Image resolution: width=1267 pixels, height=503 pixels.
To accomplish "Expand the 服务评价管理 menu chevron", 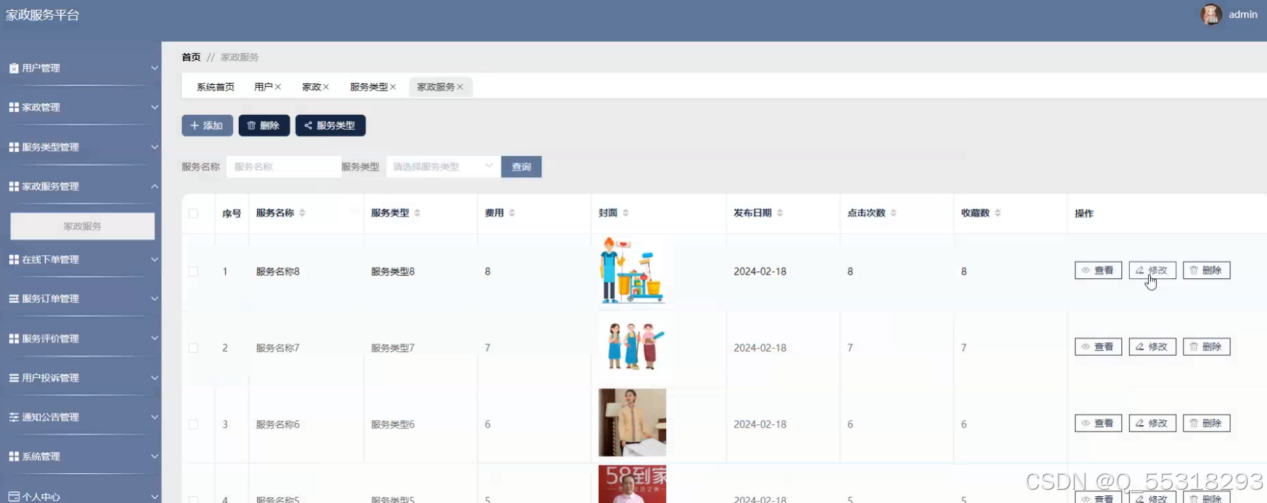I will click(x=154, y=338).
